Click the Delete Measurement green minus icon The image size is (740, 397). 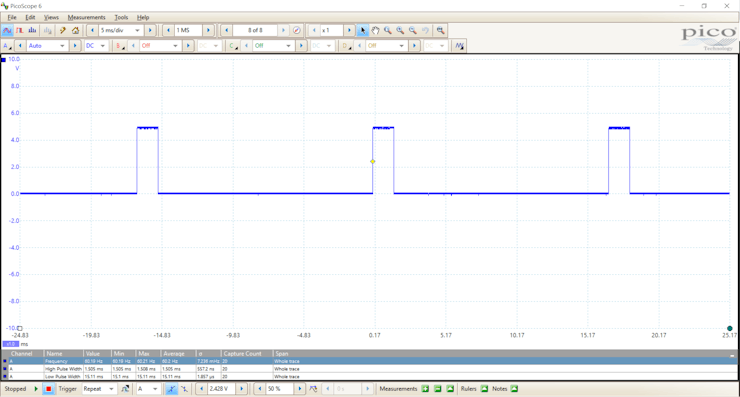pyautogui.click(x=438, y=389)
